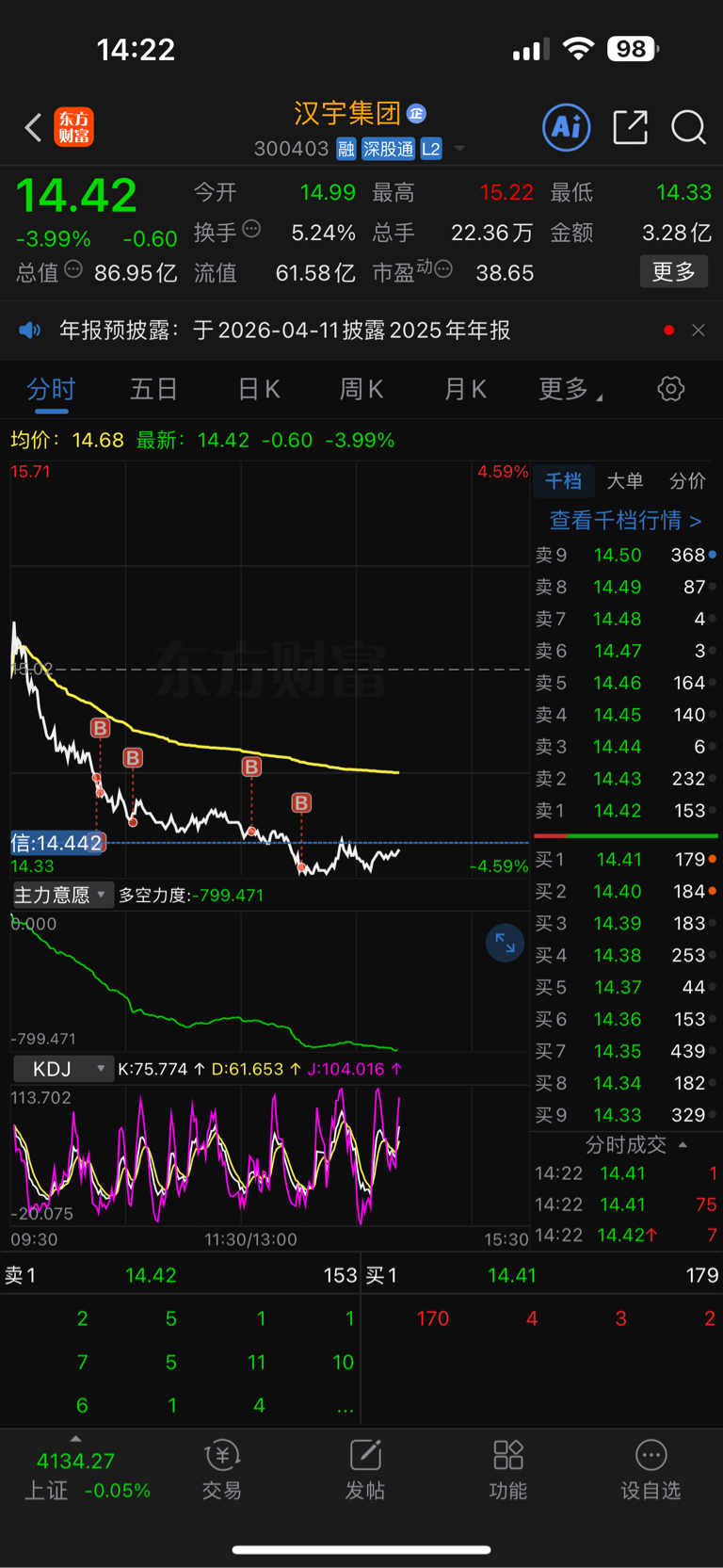Tap the 卖5 14.46 row

coord(626,683)
